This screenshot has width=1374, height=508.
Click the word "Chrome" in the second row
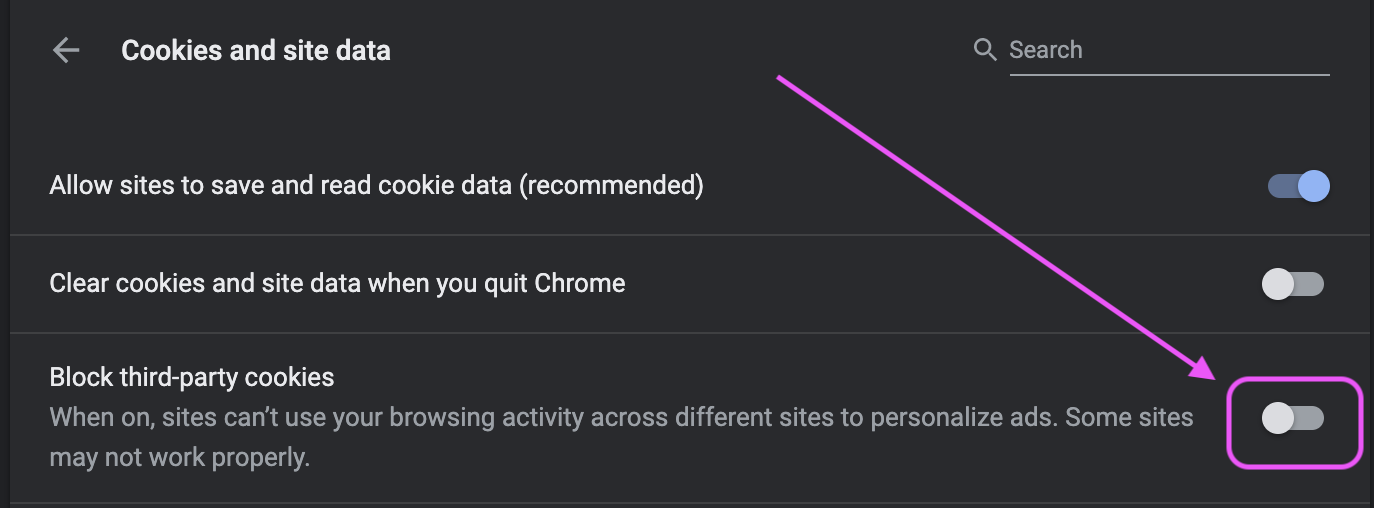580,283
